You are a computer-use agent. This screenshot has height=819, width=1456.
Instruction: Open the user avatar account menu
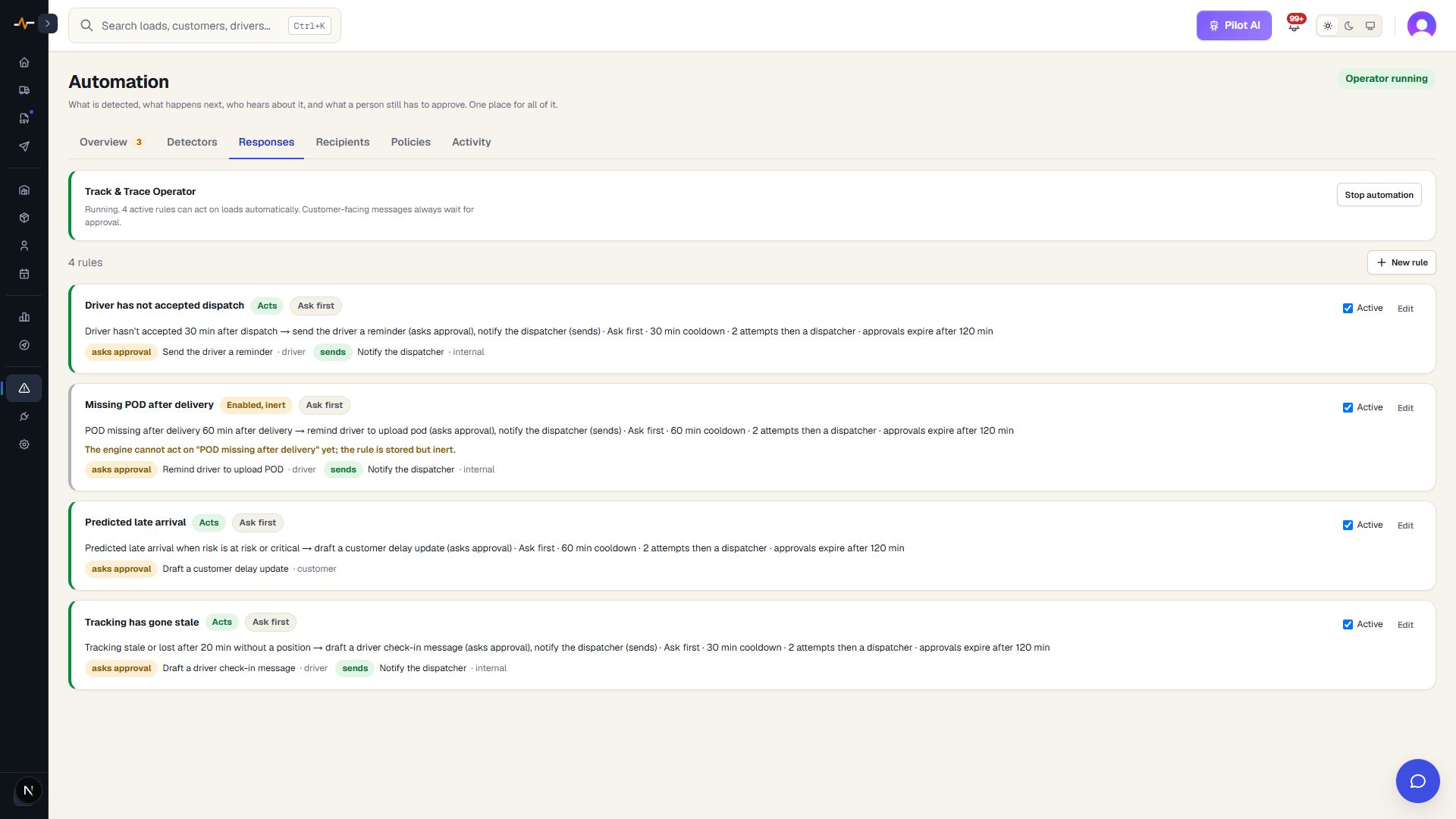[x=1421, y=26]
